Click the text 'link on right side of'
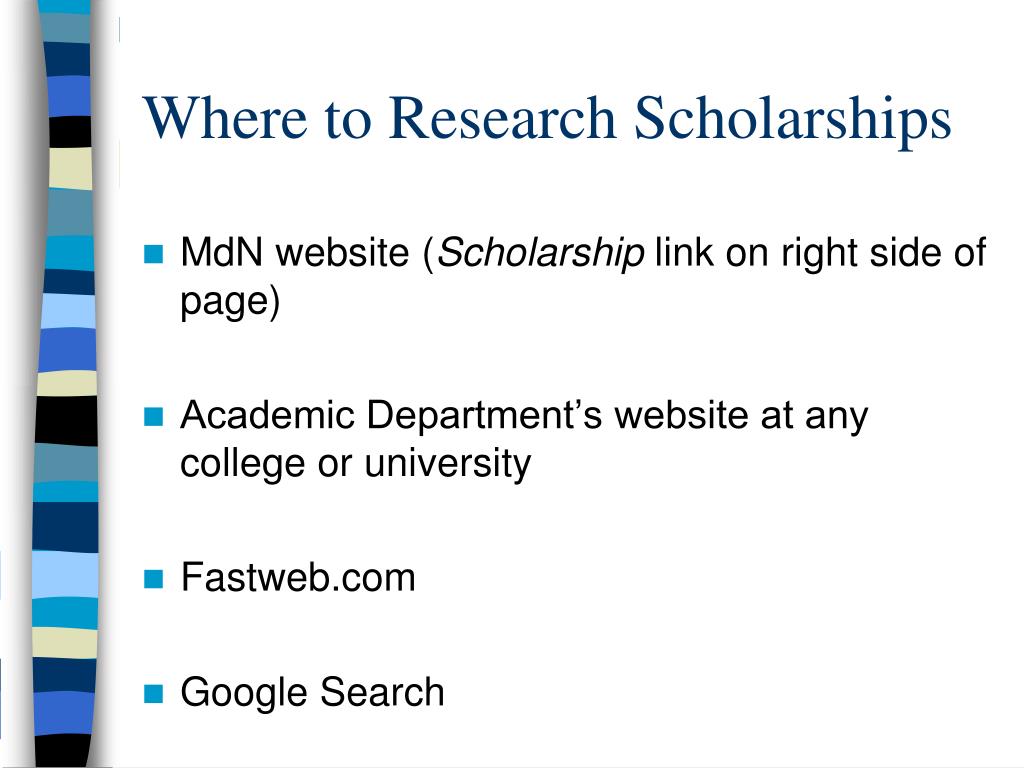1024x768 pixels. point(820,253)
